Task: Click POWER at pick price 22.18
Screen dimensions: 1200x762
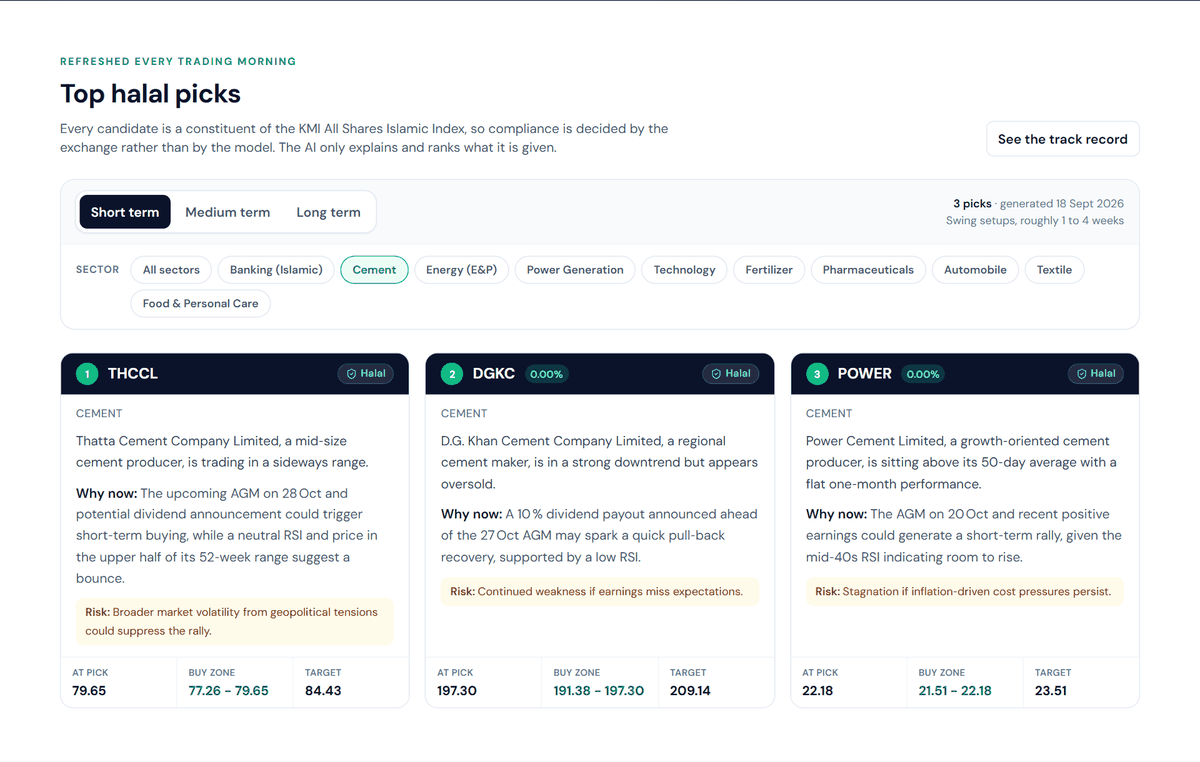Action: click(818, 691)
